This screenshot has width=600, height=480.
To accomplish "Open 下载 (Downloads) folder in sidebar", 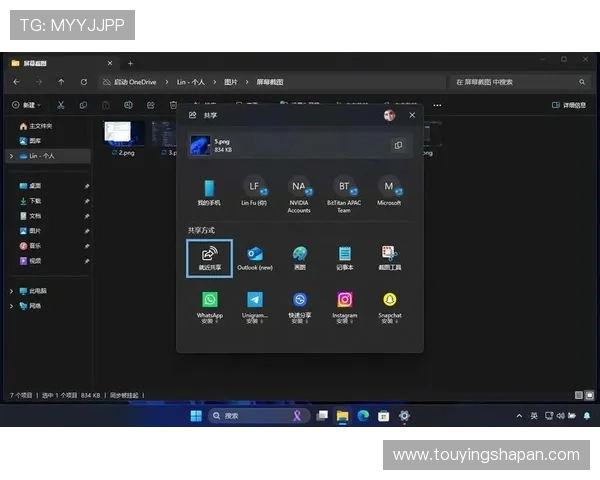I will coord(35,201).
